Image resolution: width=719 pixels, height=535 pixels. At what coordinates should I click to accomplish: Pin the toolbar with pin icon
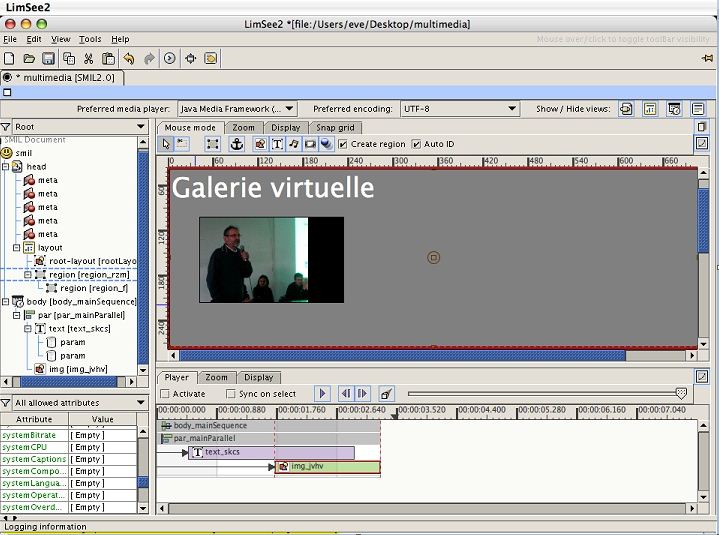pos(707,58)
